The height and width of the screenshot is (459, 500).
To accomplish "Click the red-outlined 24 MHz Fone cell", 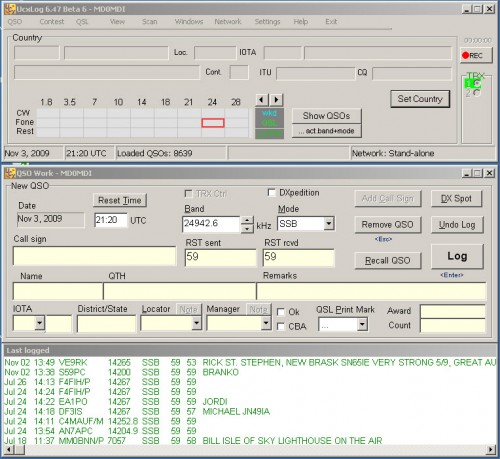I will pyautogui.click(x=213, y=123).
